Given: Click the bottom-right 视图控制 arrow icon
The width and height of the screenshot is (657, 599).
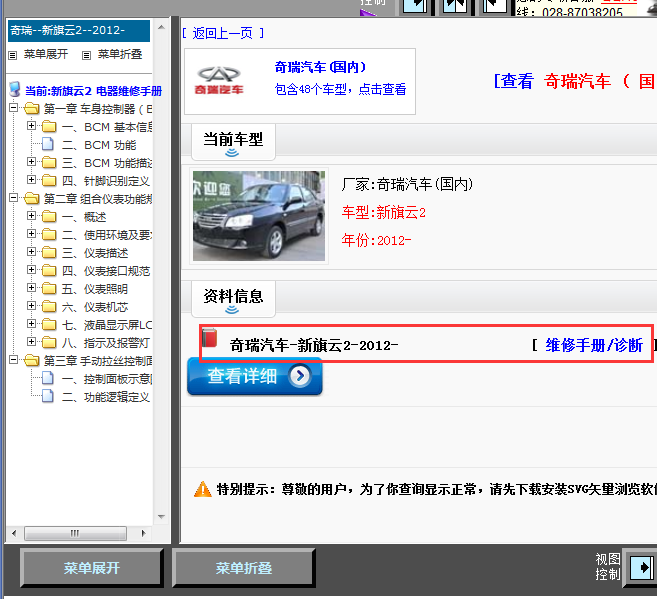Looking at the screenshot, I should tap(642, 568).
